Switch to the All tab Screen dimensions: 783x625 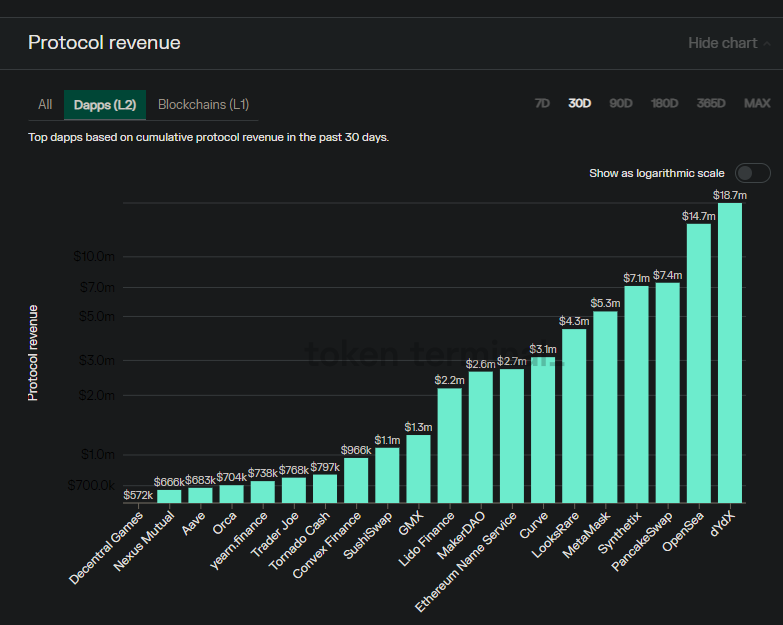[x=45, y=105]
